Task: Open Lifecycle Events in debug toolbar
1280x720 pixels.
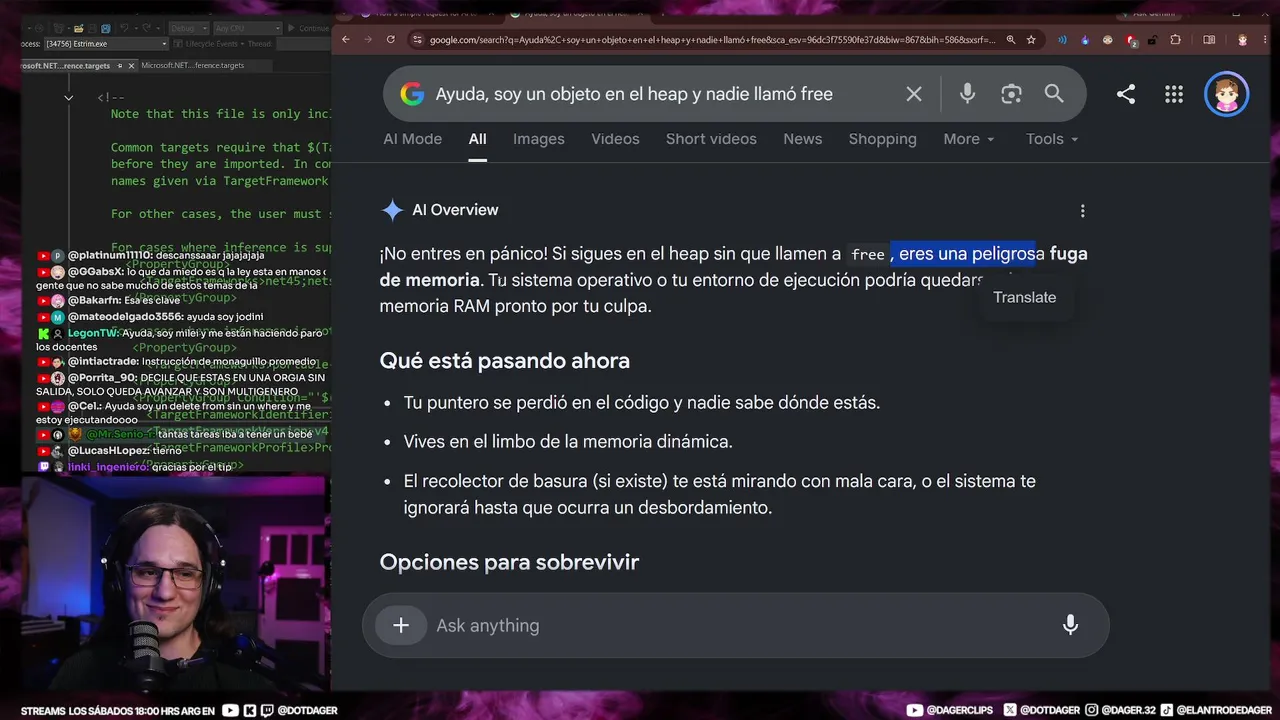Action: coord(211,44)
